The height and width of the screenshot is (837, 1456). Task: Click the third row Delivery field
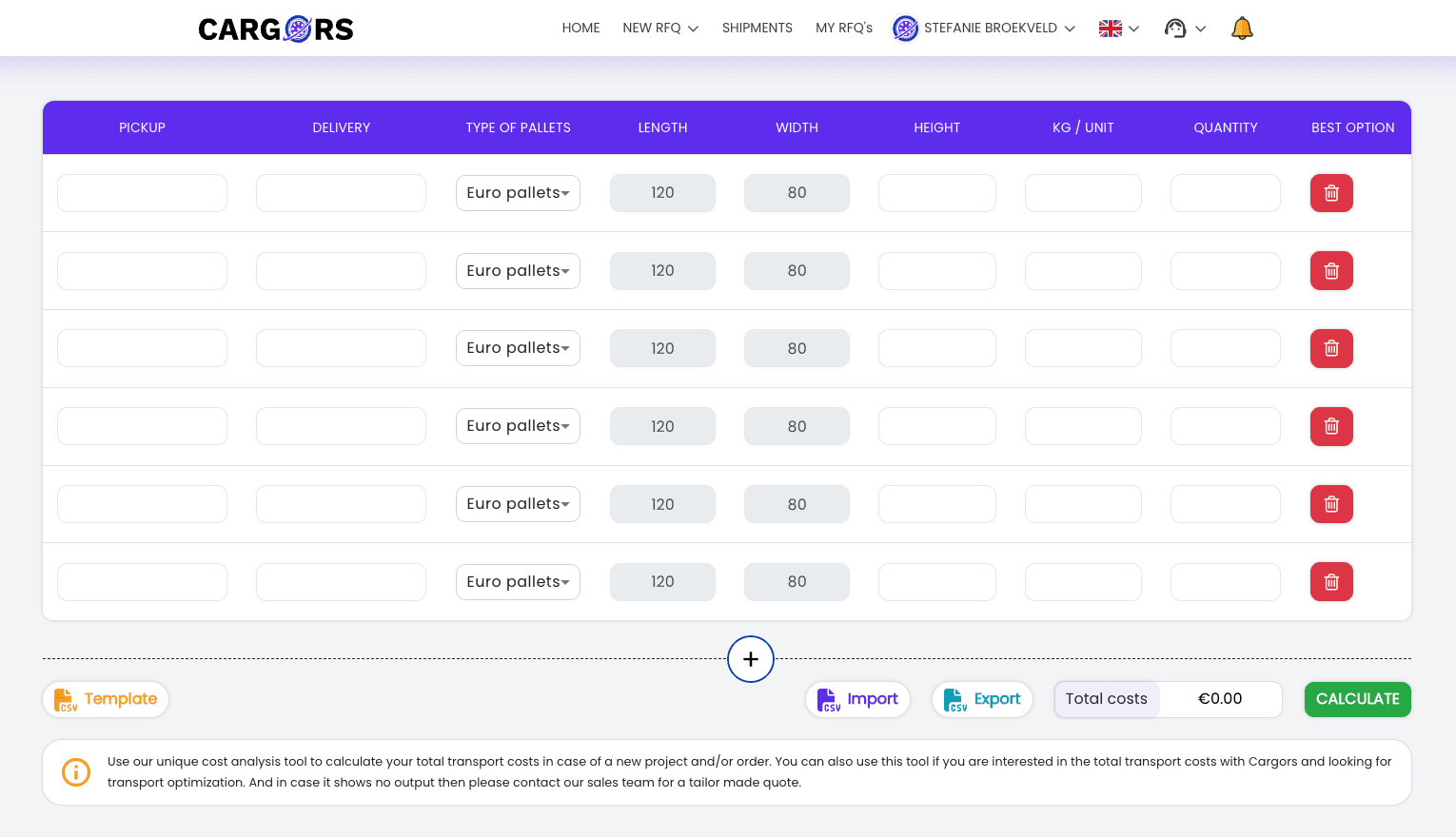point(341,348)
